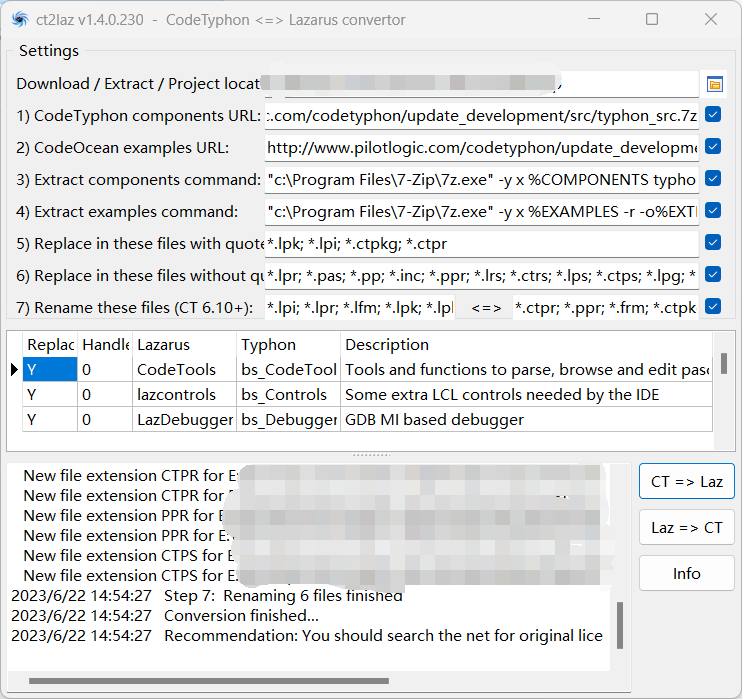Click the Description column header
Image resolution: width=742 pixels, height=699 pixels.
click(x=527, y=345)
